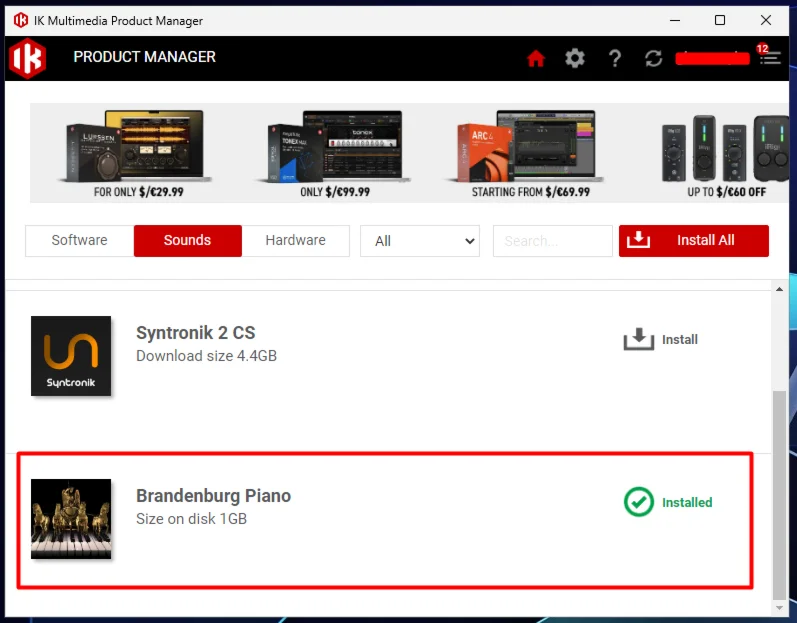The width and height of the screenshot is (797, 623).
Task: Click the scrollbar down arrow
Action: tap(780, 607)
